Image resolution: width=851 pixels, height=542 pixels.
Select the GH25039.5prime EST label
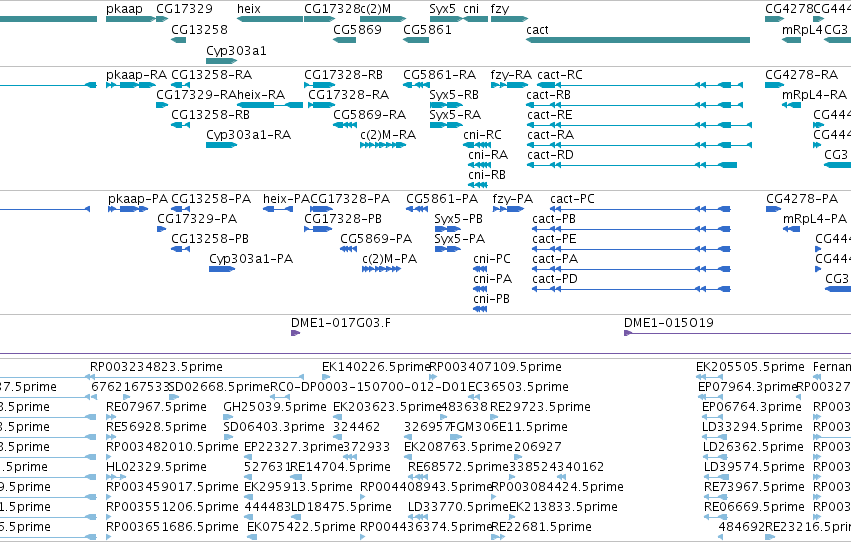pos(275,407)
